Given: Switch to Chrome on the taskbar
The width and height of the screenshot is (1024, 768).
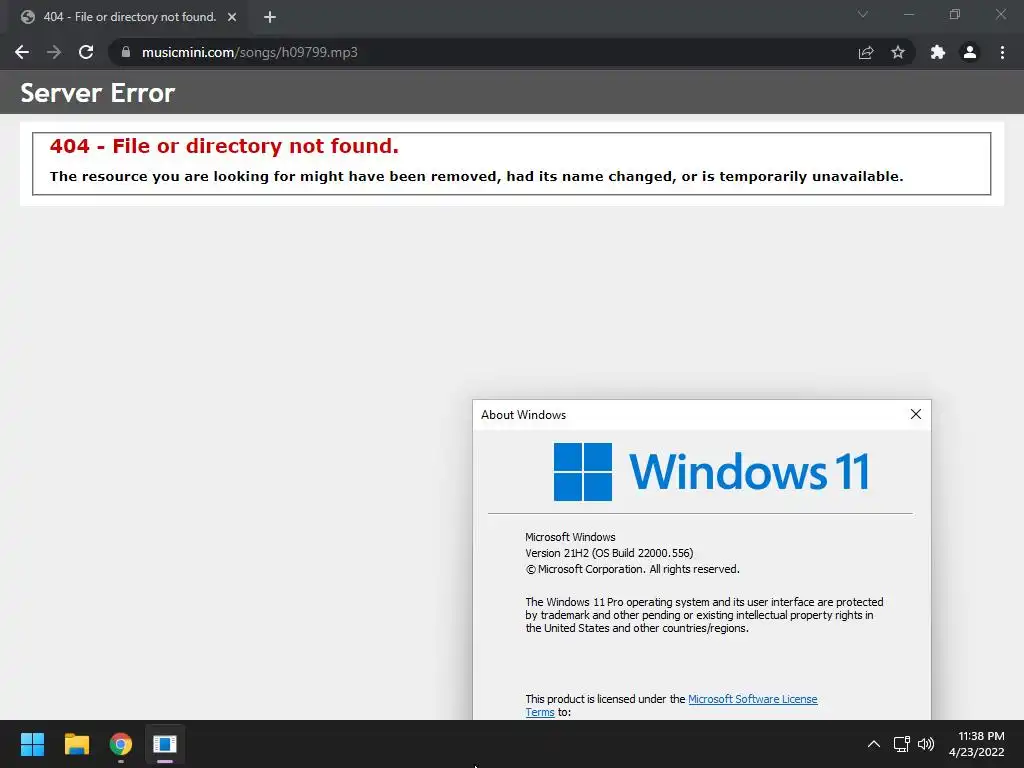Looking at the screenshot, I should (121, 744).
